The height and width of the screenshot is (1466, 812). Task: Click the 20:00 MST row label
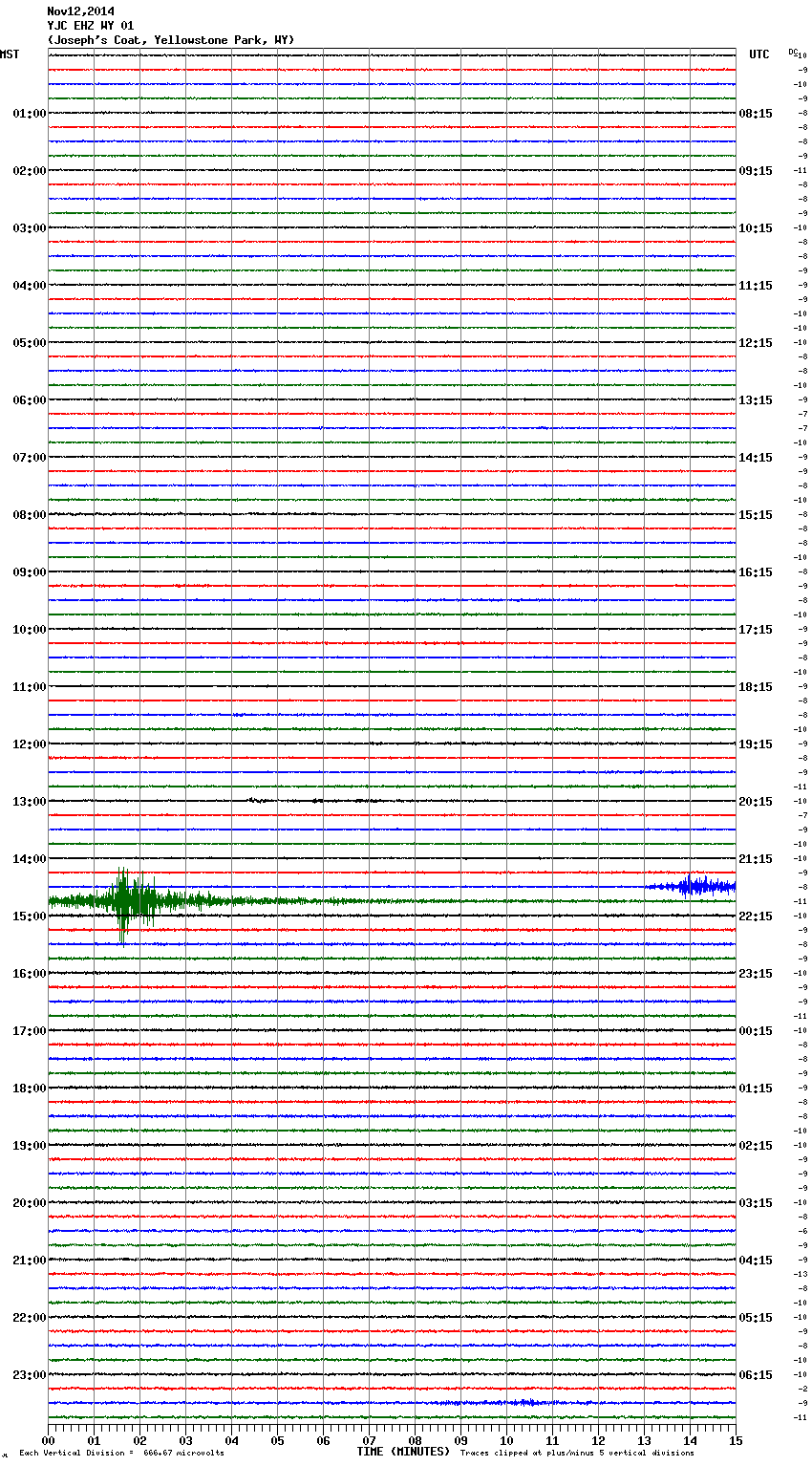[29, 1203]
